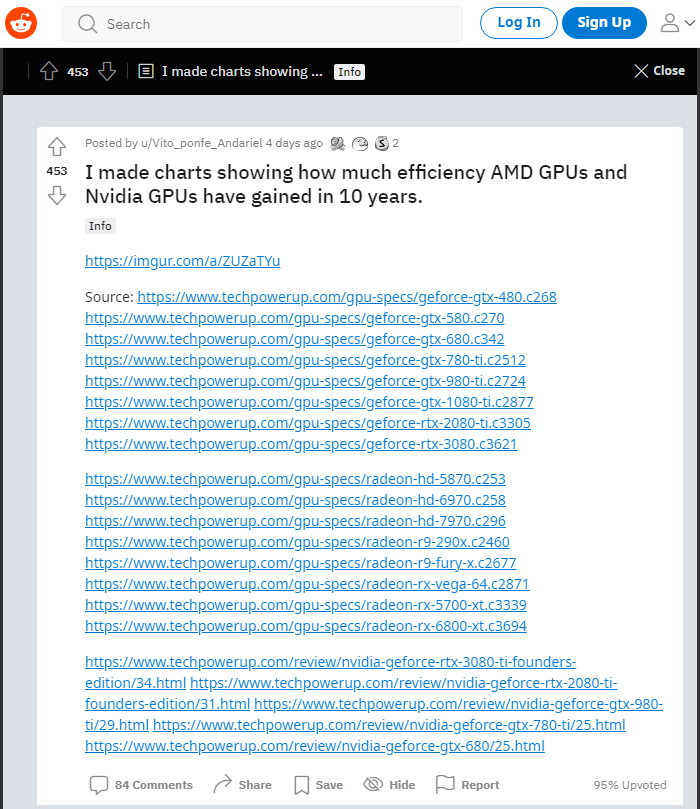This screenshot has height=809, width=700.
Task: Downvote the post in the black header bar
Action: pos(107,71)
